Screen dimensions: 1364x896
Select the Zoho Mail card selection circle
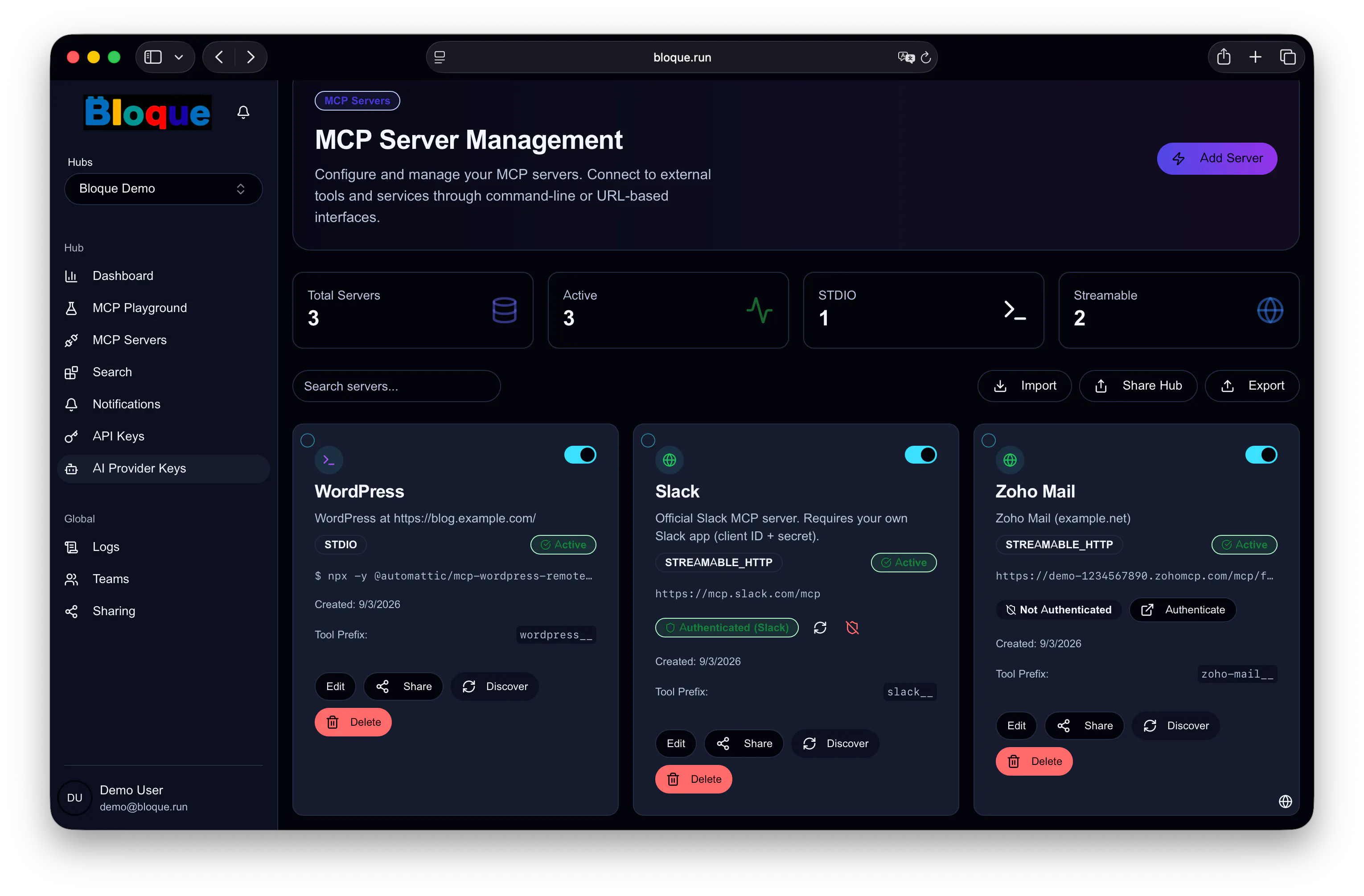(989, 440)
